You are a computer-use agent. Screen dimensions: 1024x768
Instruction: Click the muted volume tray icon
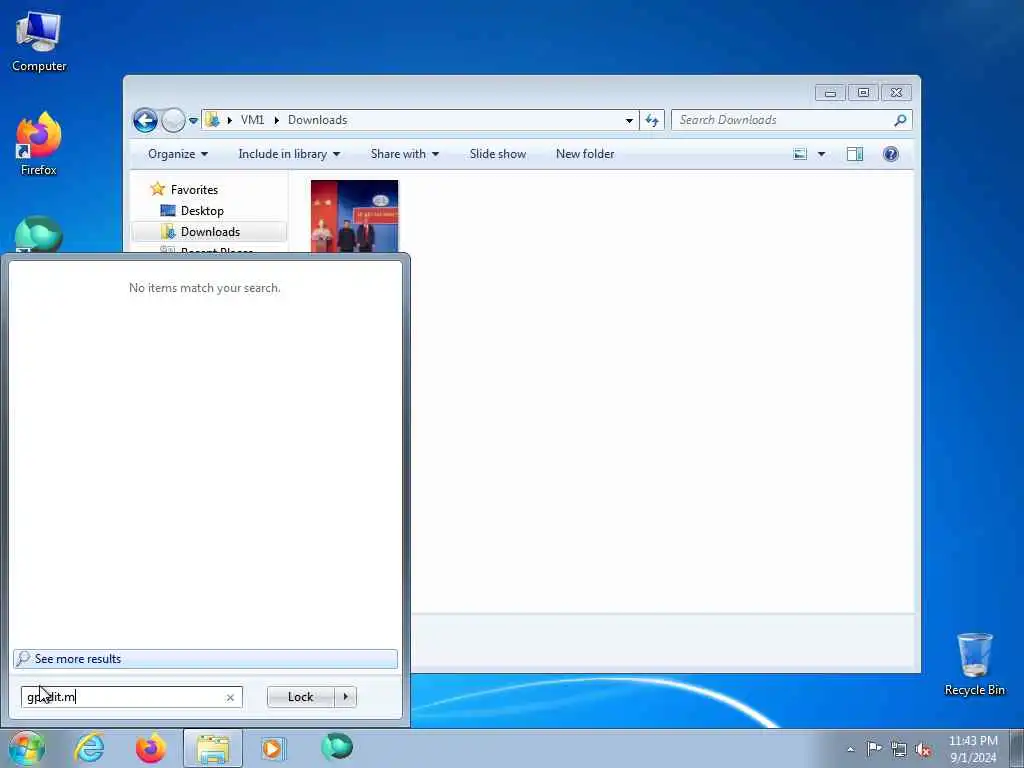(x=923, y=749)
